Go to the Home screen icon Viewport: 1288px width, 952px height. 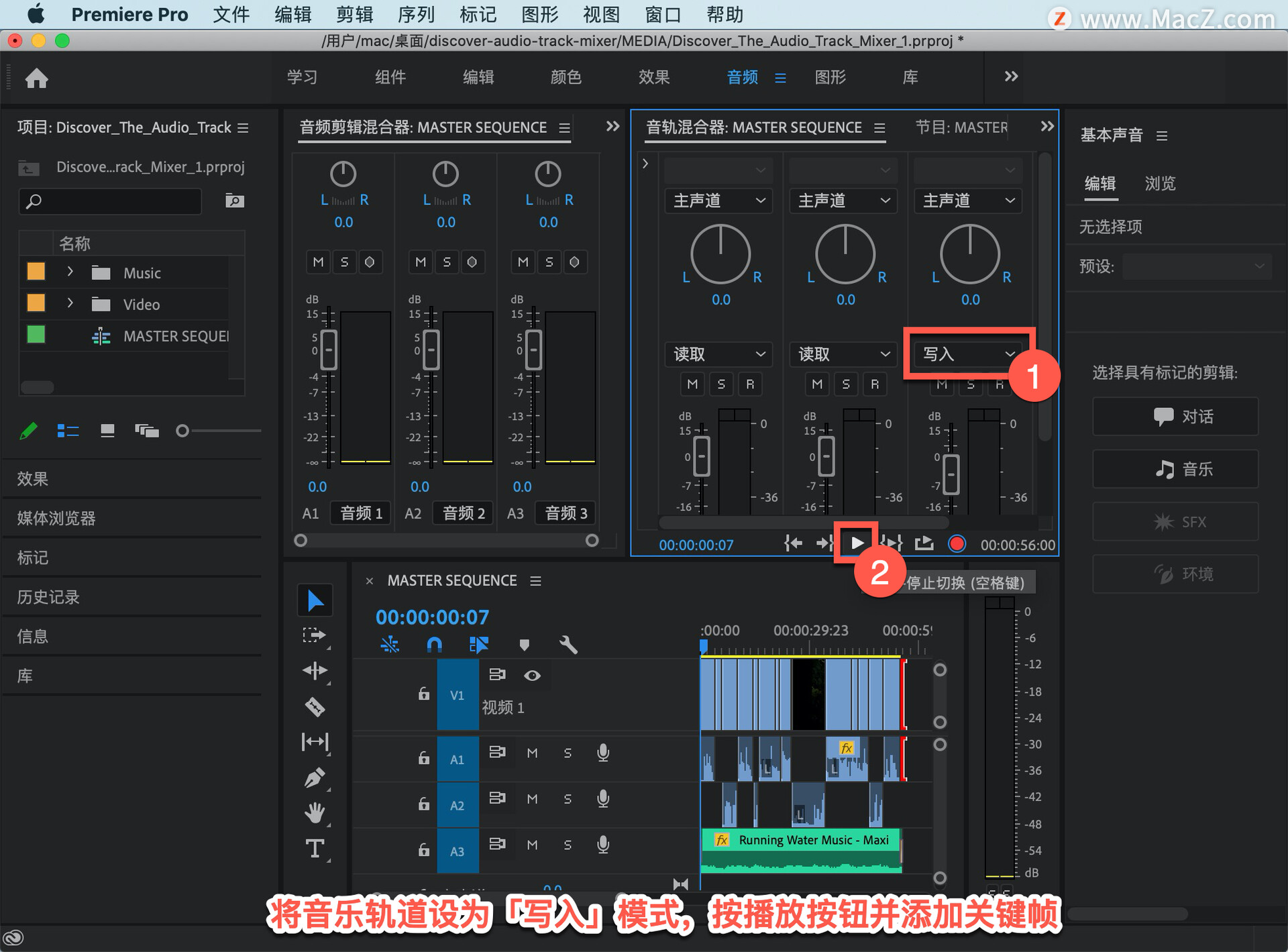pyautogui.click(x=36, y=78)
